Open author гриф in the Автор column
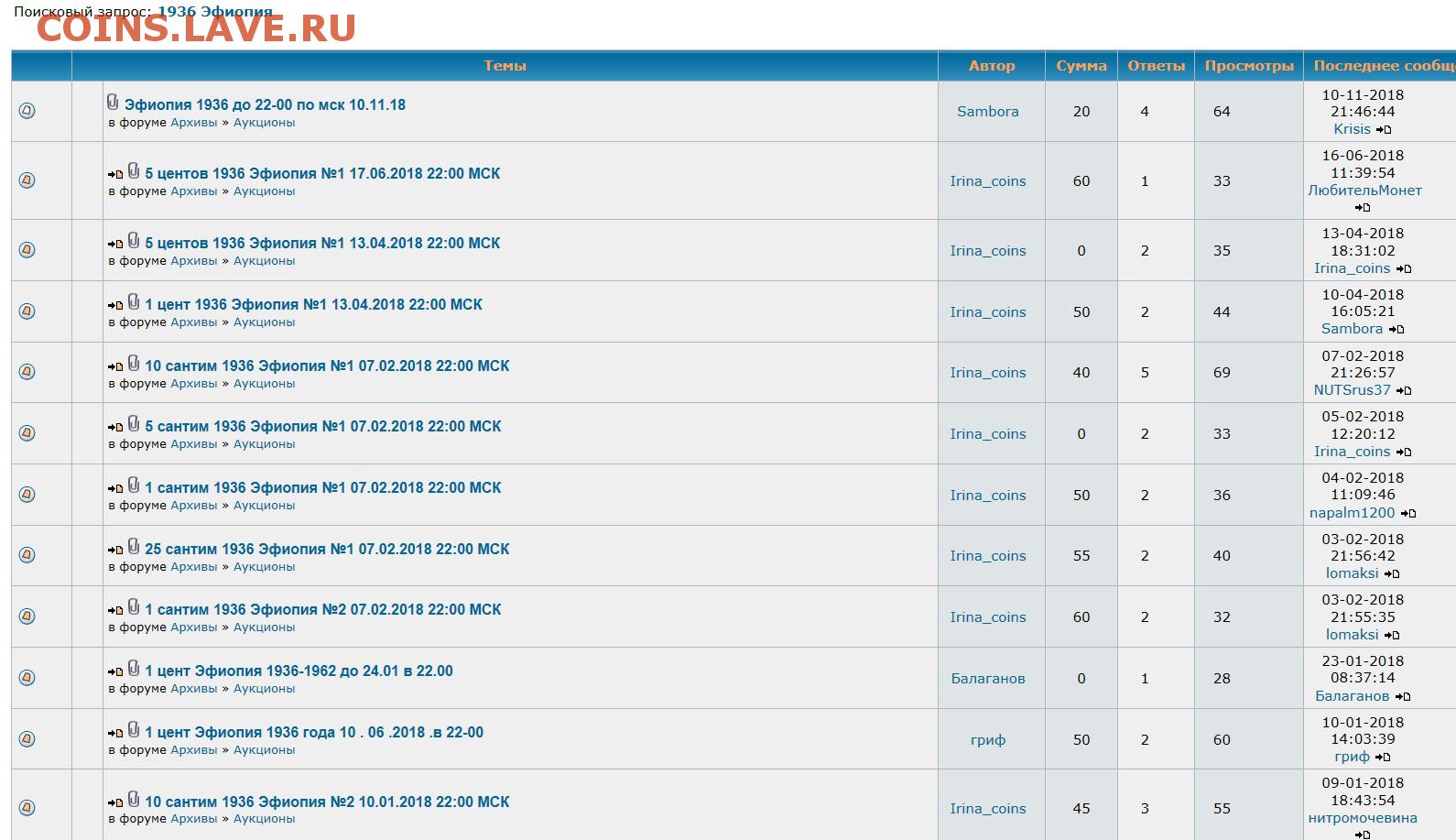This screenshot has width=1456, height=840. click(988, 740)
